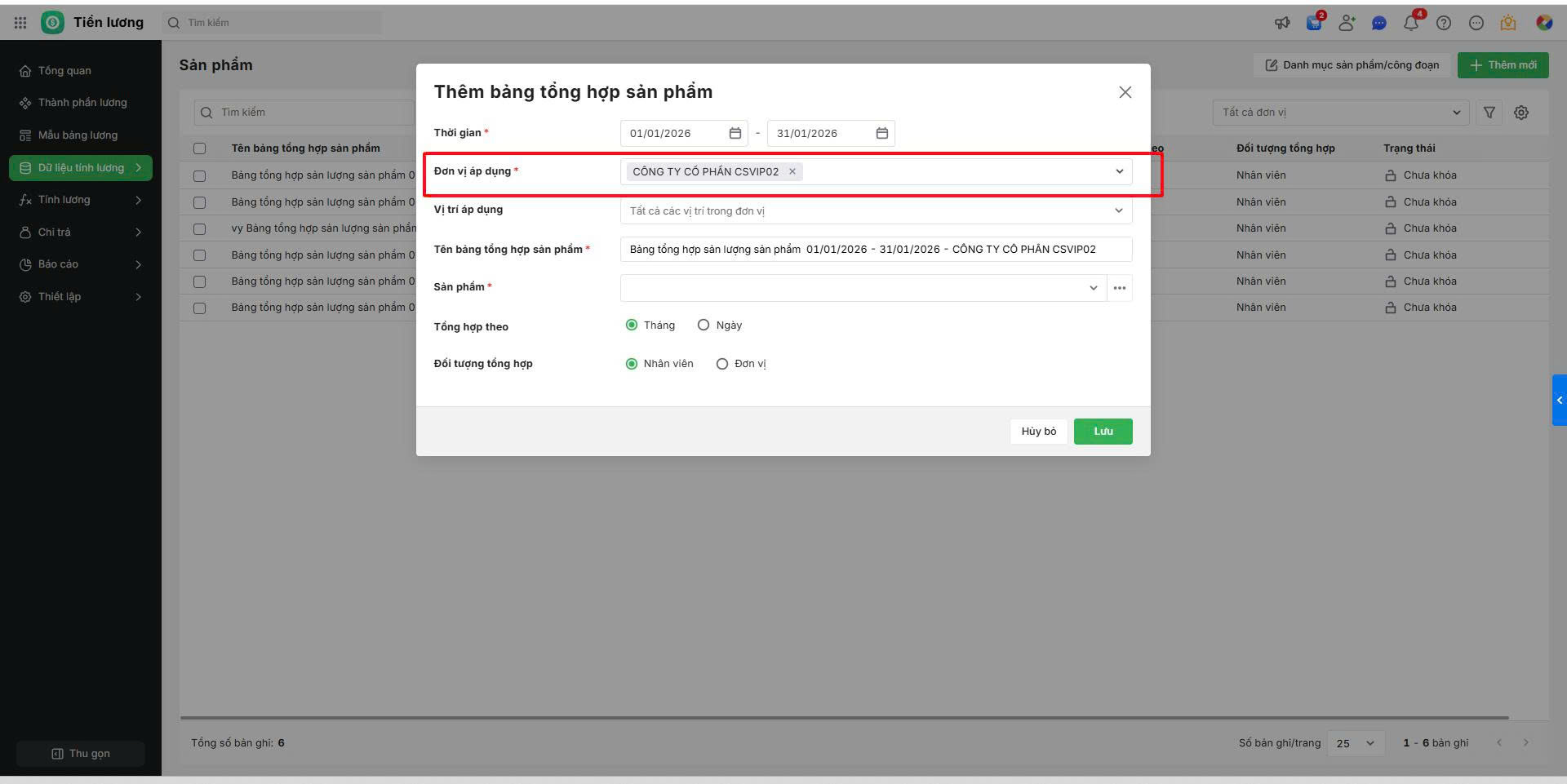Expand the Đơn vị áp dụng dropdown

[1119, 171]
